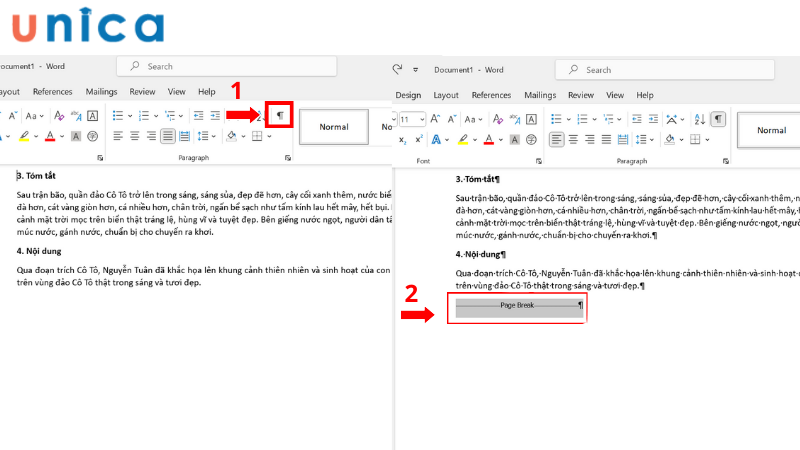The height and width of the screenshot is (450, 800).
Task: Select Normal style in left window
Action: pos(334,127)
